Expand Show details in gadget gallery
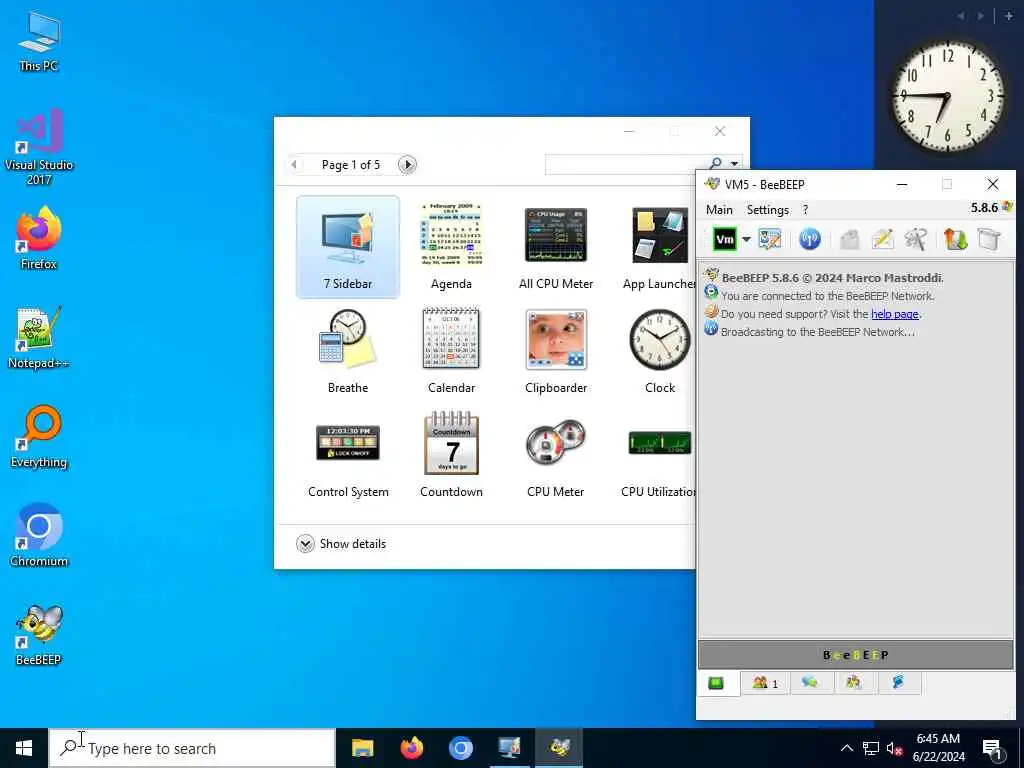The height and width of the screenshot is (768, 1024). coord(341,543)
